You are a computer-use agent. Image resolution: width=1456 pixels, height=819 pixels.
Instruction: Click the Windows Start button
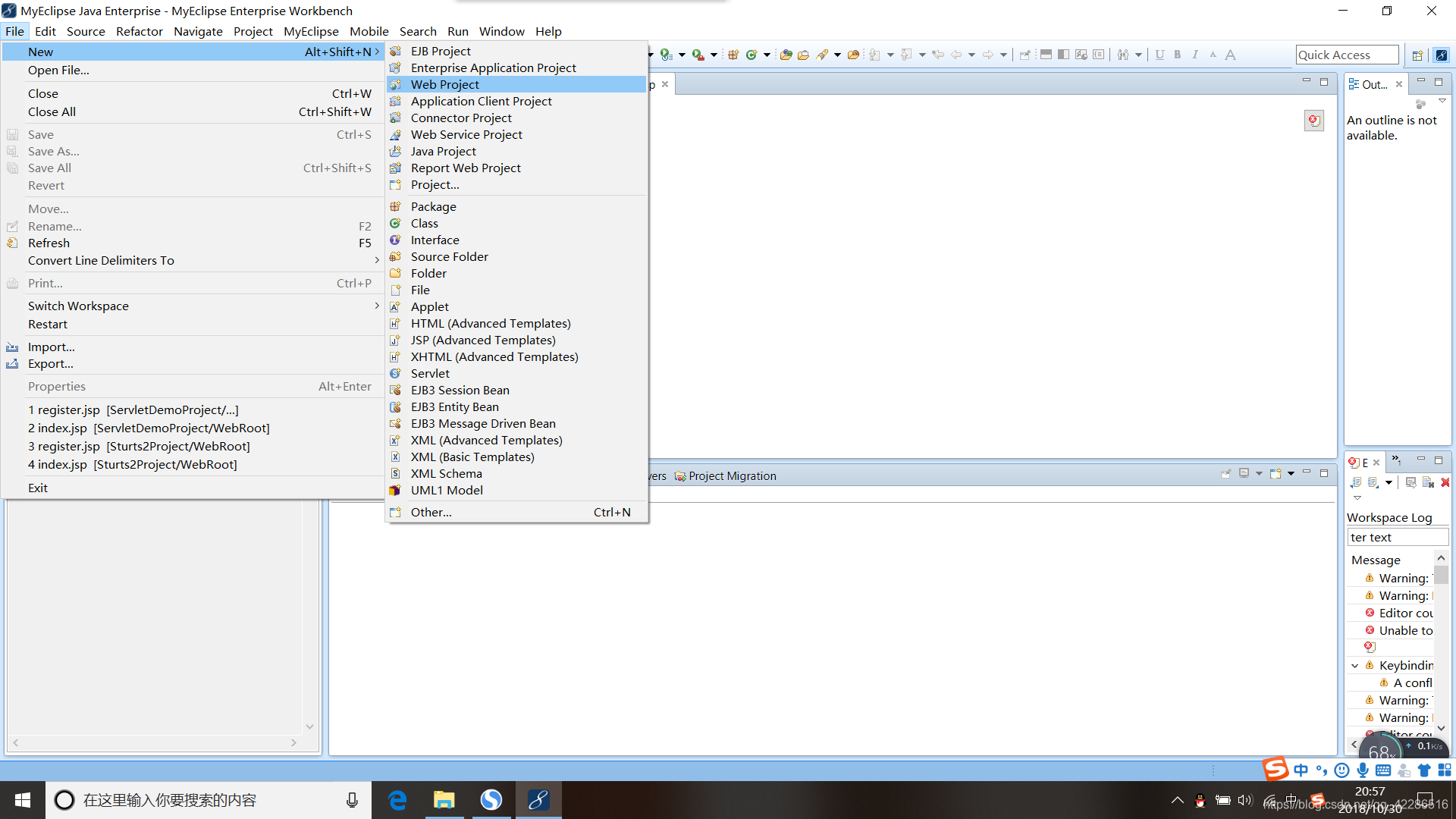click(23, 800)
